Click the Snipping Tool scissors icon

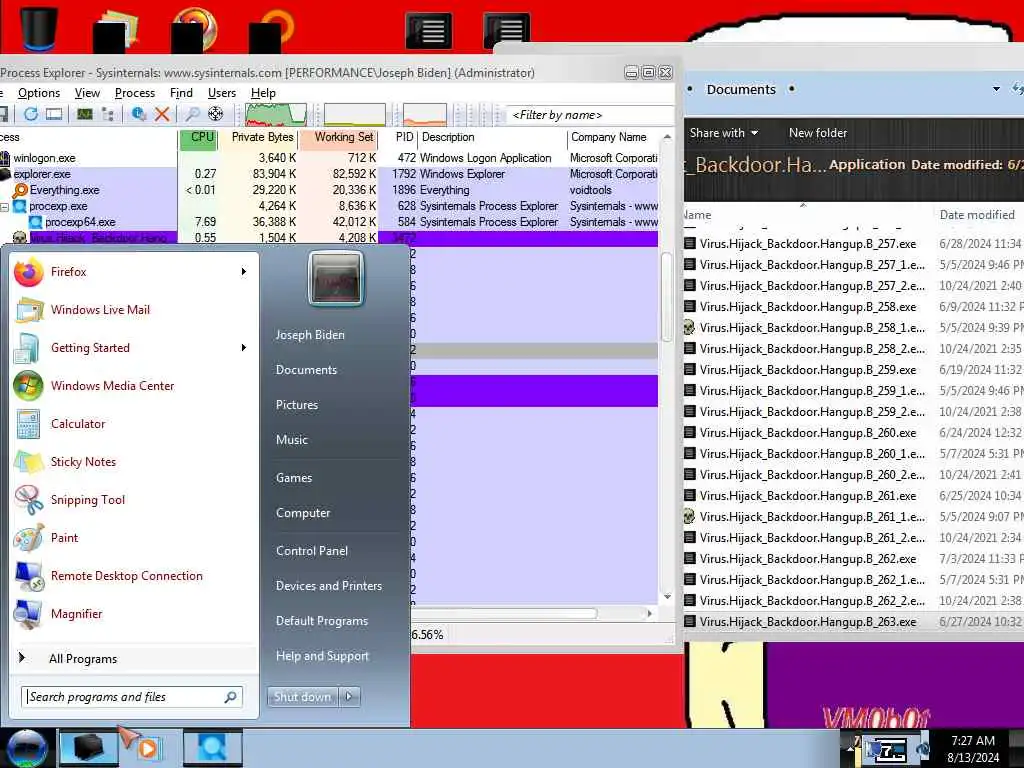[28, 500]
